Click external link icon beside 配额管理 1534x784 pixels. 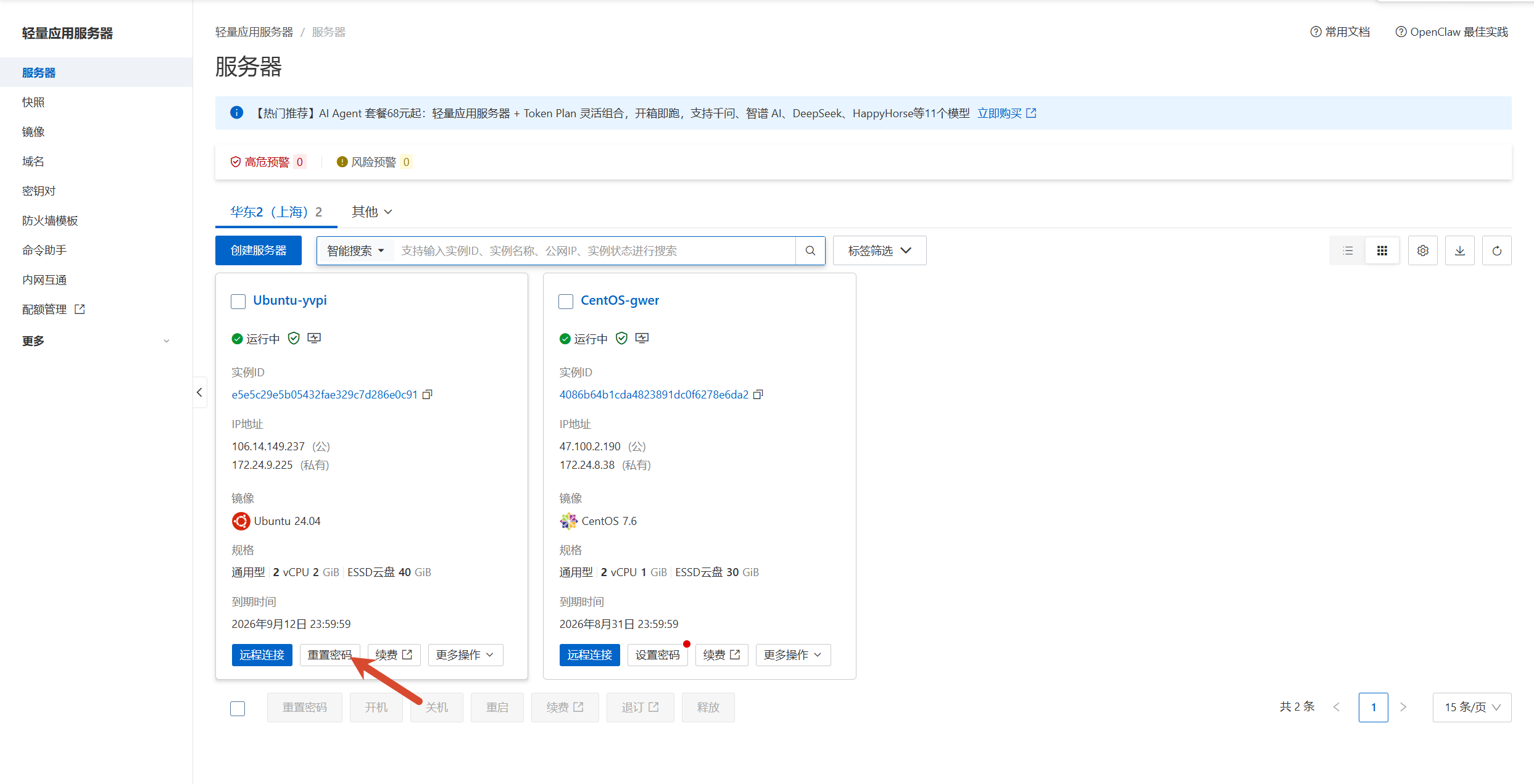tap(80, 309)
